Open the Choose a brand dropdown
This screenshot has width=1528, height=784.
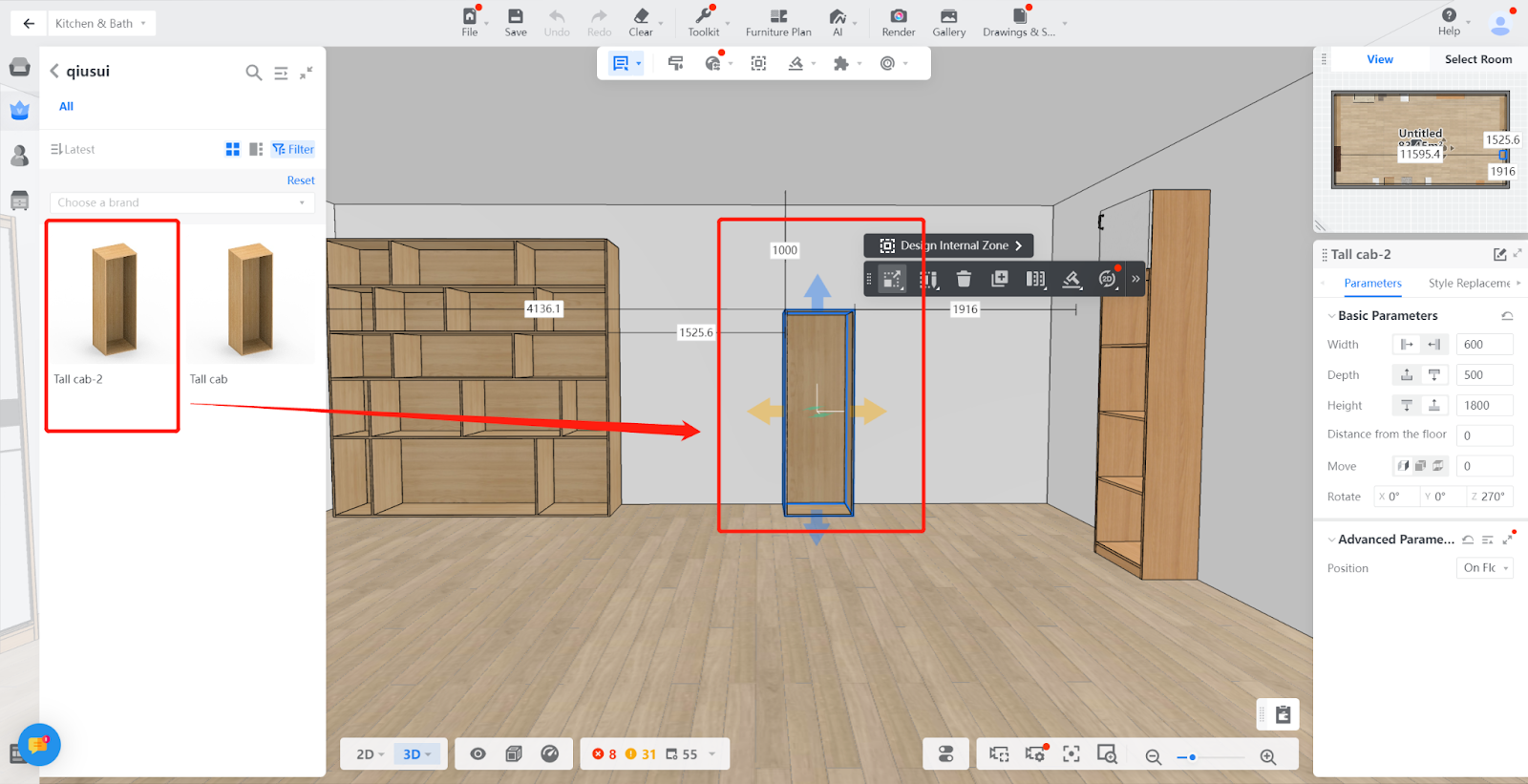click(181, 202)
